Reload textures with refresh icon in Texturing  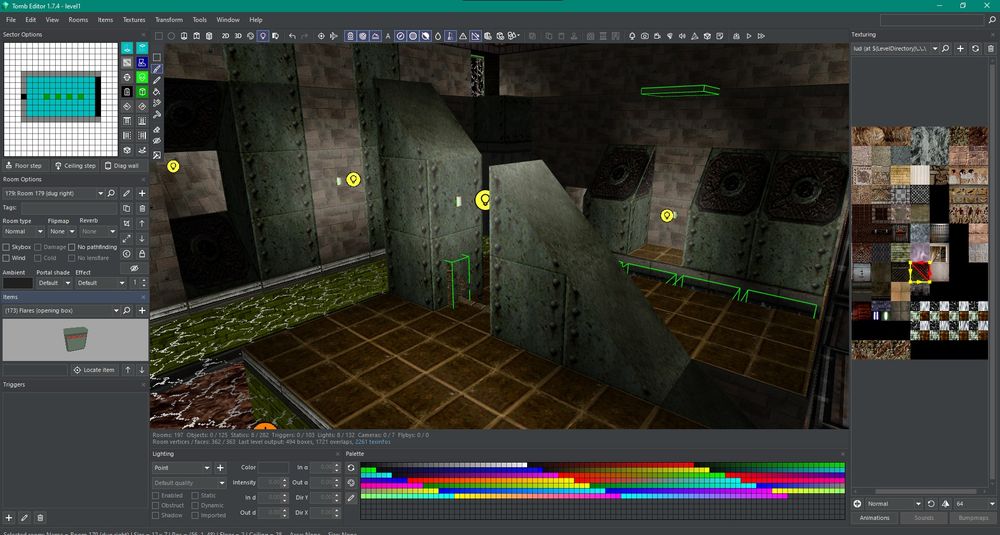click(x=976, y=48)
